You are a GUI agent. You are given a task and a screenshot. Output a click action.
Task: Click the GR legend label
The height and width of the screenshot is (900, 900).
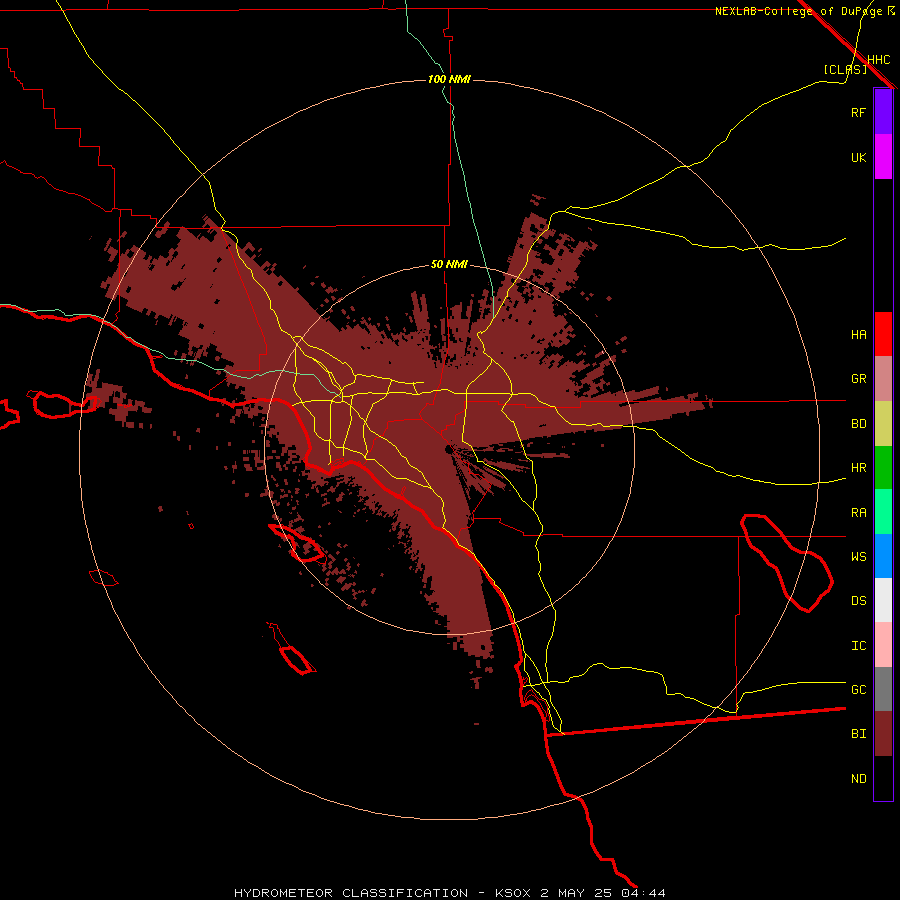click(x=858, y=379)
